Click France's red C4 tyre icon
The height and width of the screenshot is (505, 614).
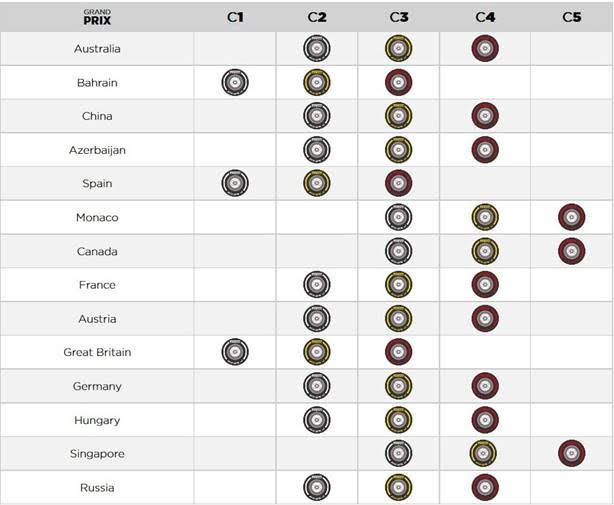tap(485, 285)
